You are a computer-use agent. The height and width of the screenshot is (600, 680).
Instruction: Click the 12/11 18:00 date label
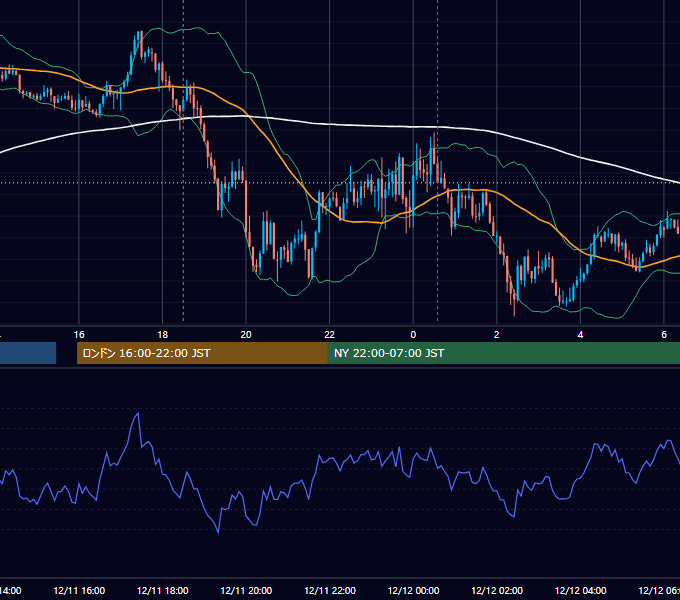click(x=163, y=590)
